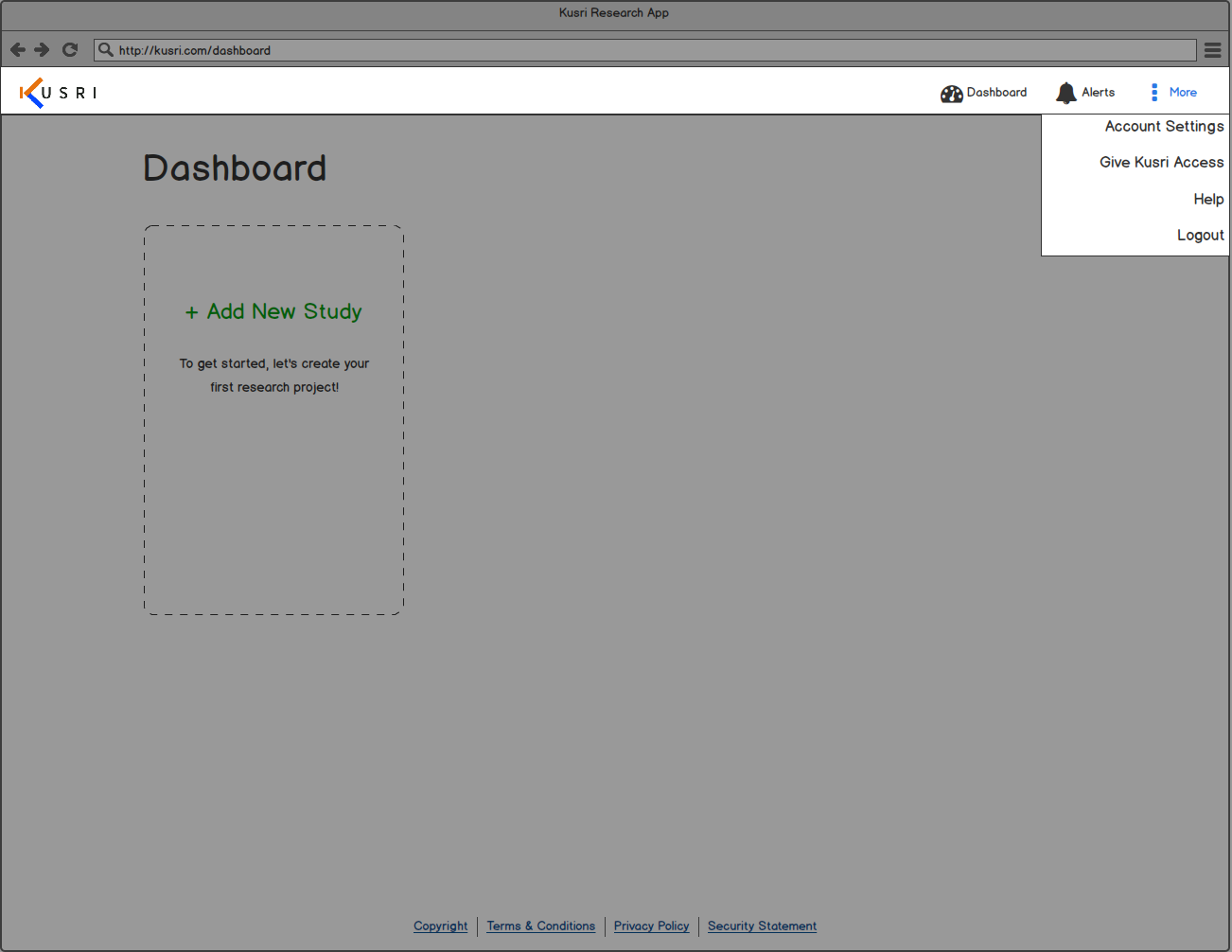The width and height of the screenshot is (1232, 952).
Task: Click the Dashboard gauge icon
Action: [951, 93]
